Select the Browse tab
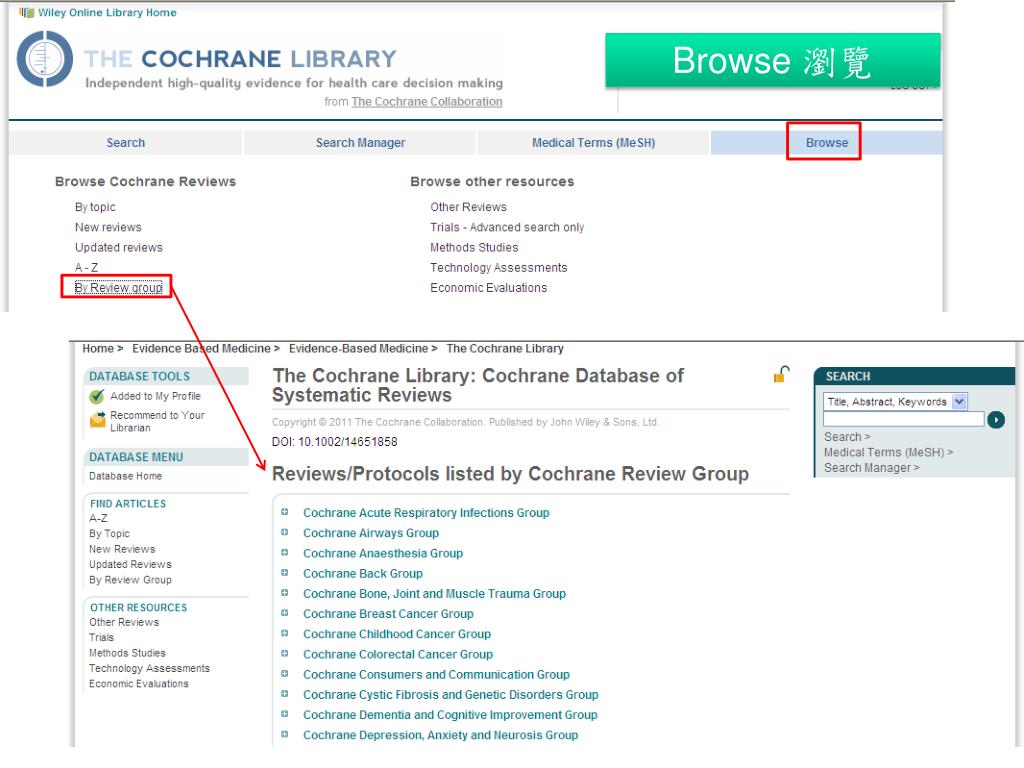This screenshot has height=768, width=1024. pyautogui.click(x=827, y=143)
